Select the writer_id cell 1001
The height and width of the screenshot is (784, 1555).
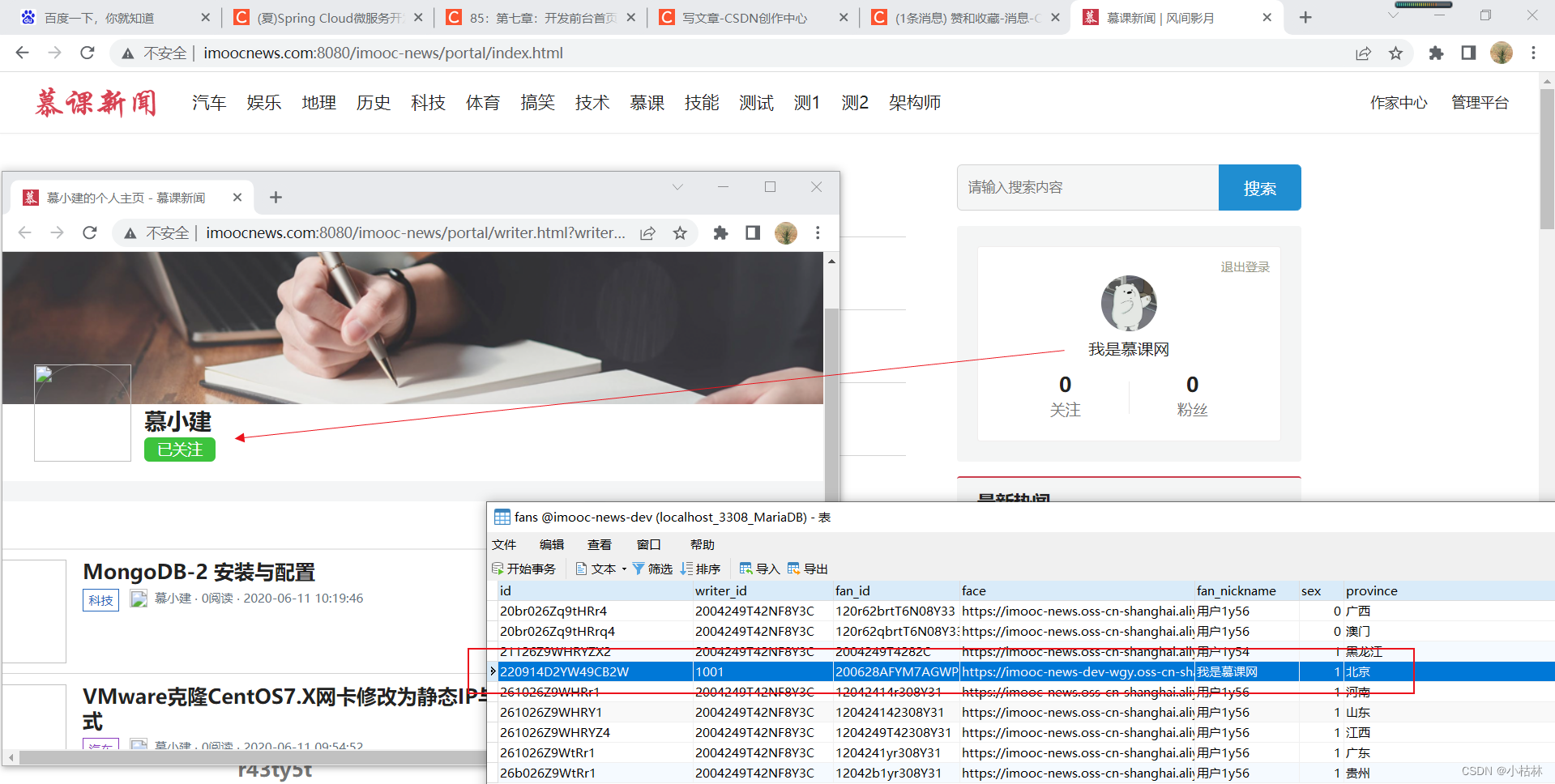click(x=763, y=671)
